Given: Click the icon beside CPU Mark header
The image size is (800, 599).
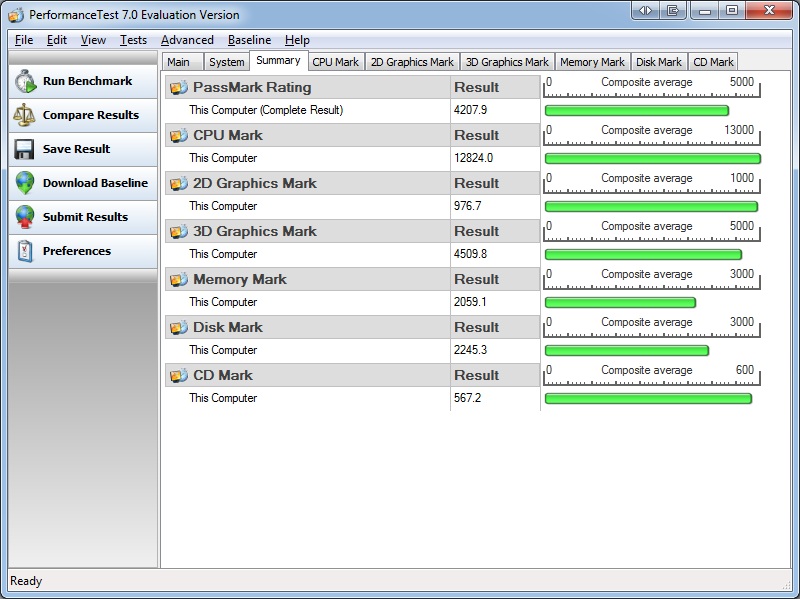Looking at the screenshot, I should [x=179, y=136].
